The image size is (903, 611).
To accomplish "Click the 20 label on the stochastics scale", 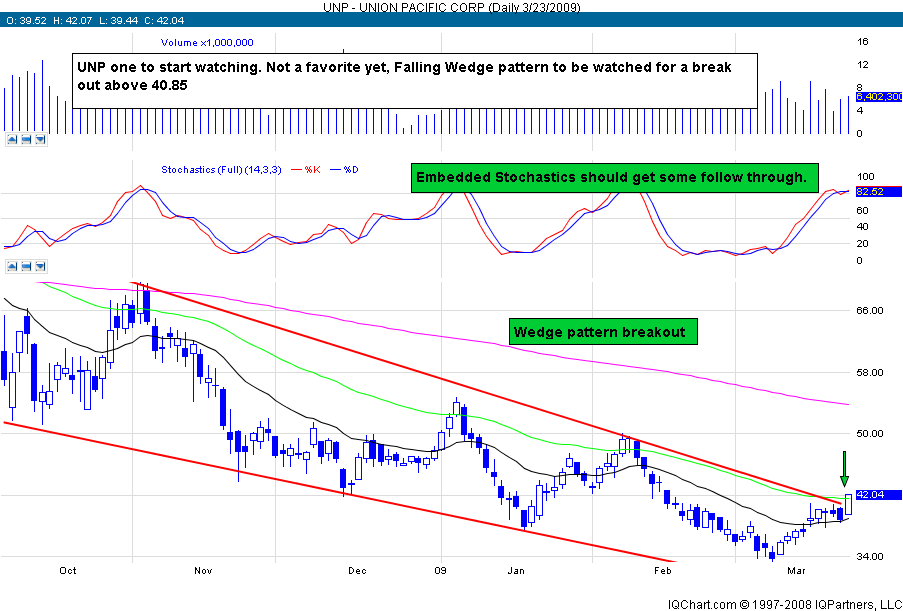I will pos(863,244).
